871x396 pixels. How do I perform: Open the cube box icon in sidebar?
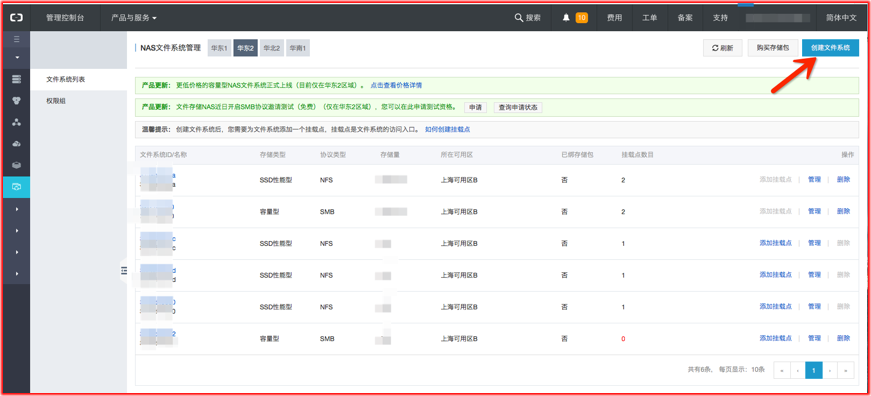[16, 166]
